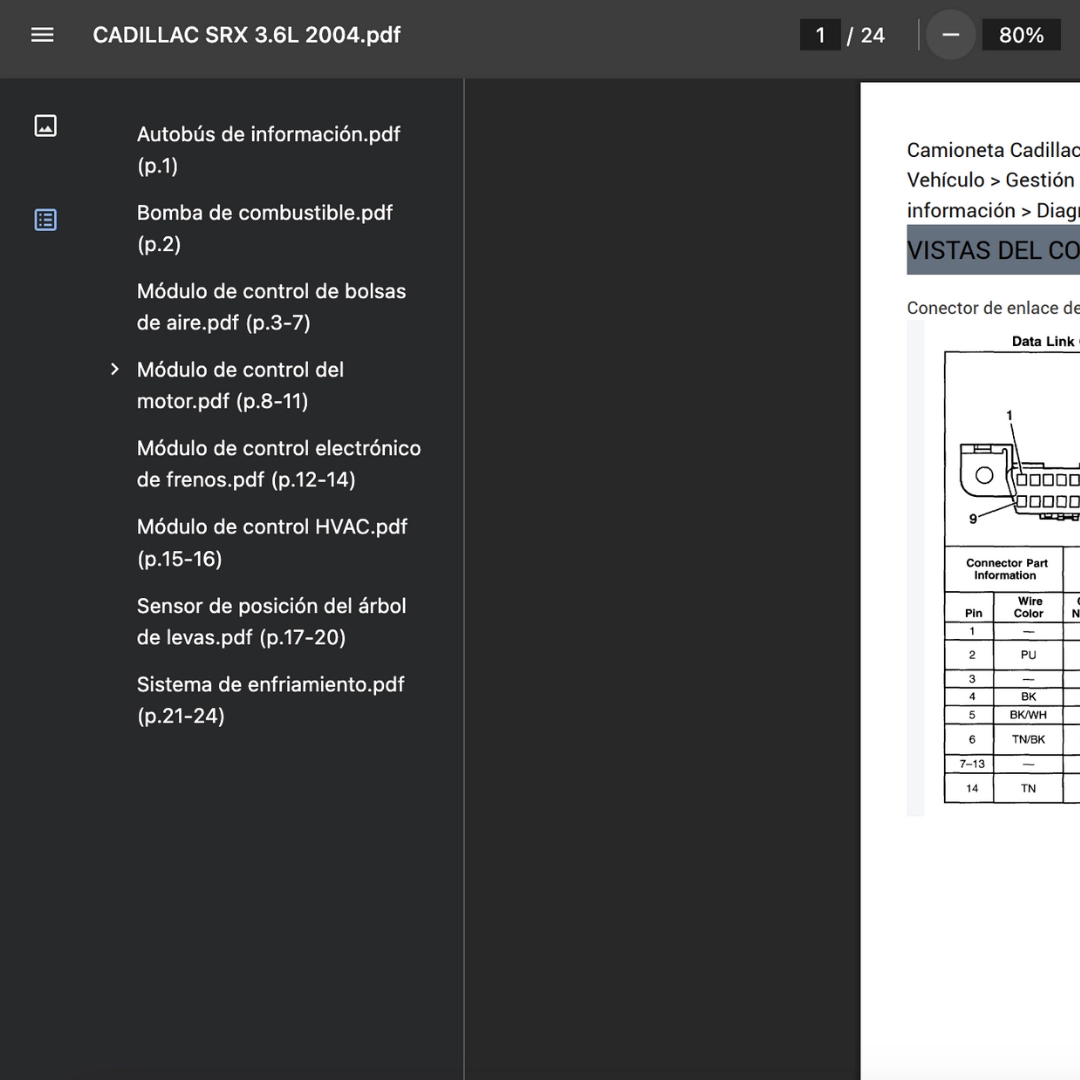Select the document outline view icon
1080x1080 pixels.
[45, 220]
